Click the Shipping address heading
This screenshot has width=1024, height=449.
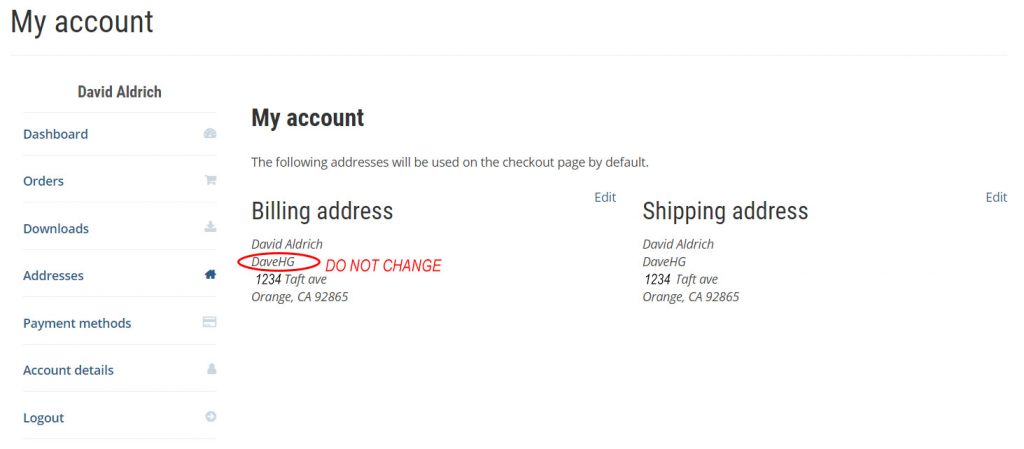(725, 211)
